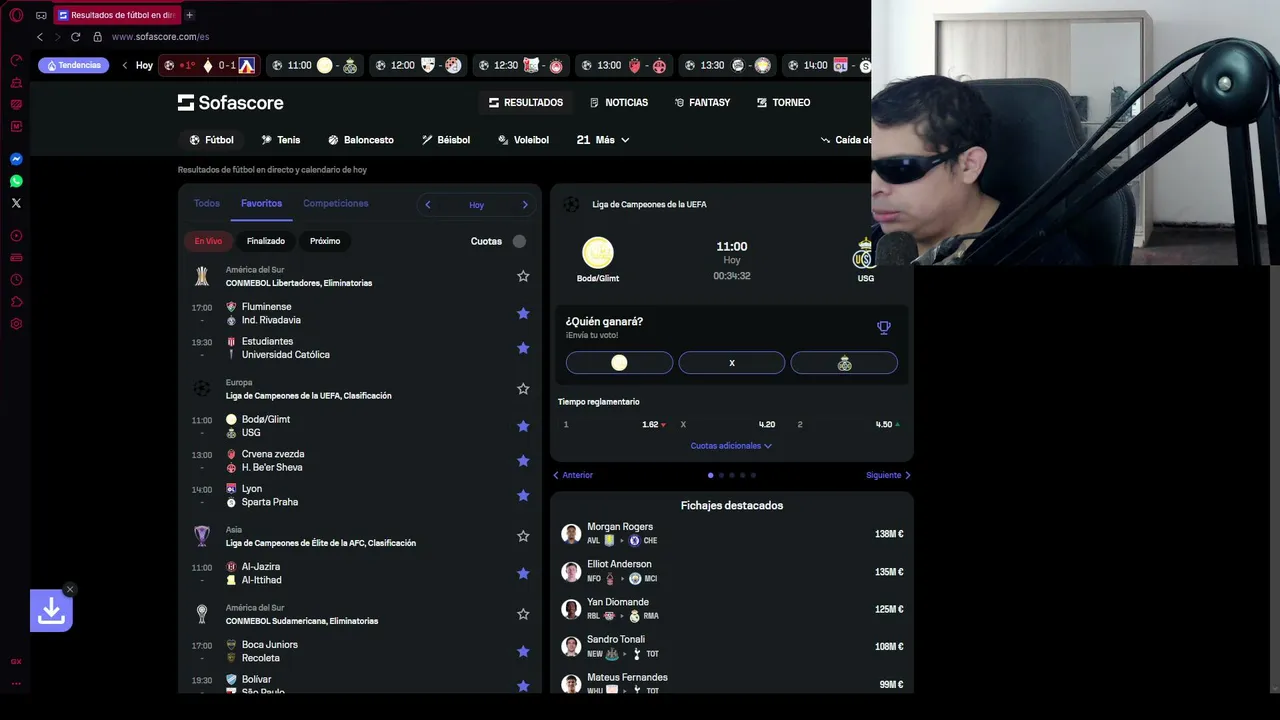1280x720 pixels.
Task: Go to Siguiente featured match
Action: 888,475
